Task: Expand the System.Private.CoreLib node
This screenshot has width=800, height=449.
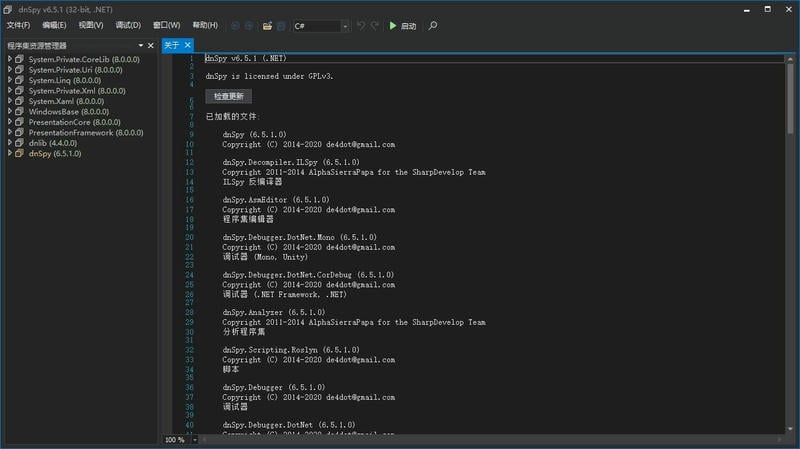Action: click(x=10, y=59)
